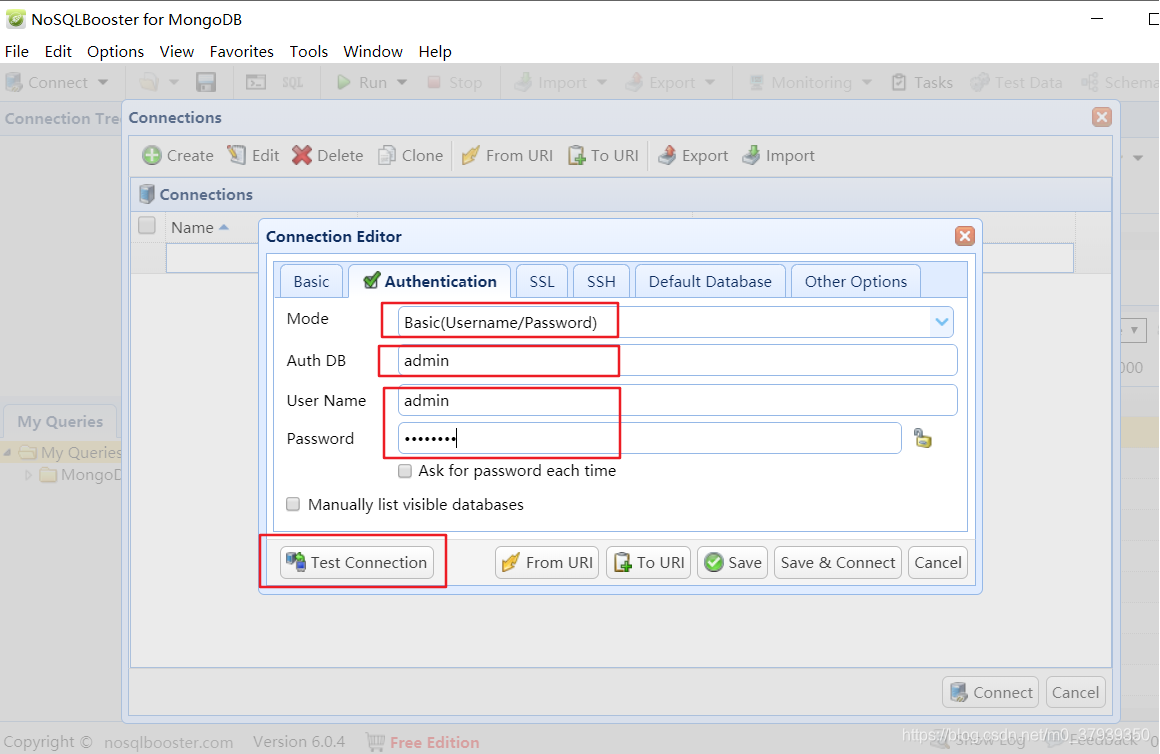
Task: Close the Connection Editor dialog
Action: (x=965, y=236)
